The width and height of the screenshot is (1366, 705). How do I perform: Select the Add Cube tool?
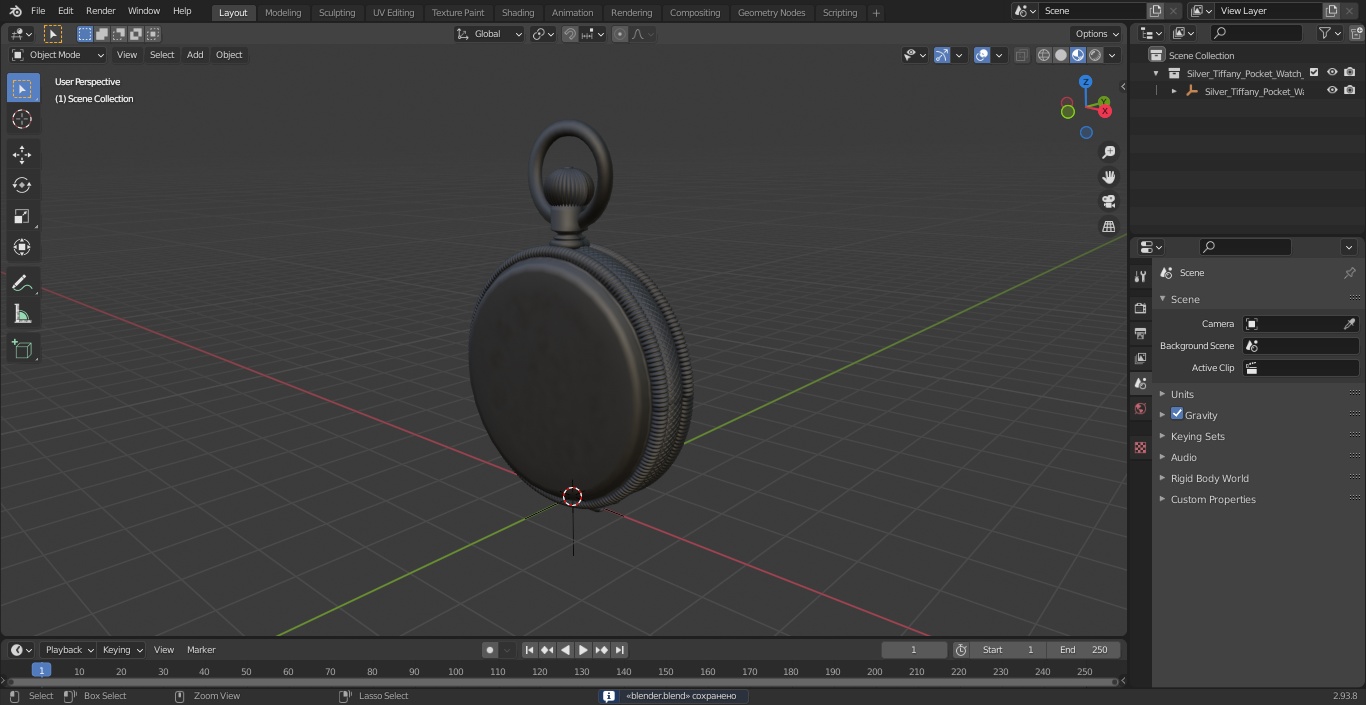(22, 349)
